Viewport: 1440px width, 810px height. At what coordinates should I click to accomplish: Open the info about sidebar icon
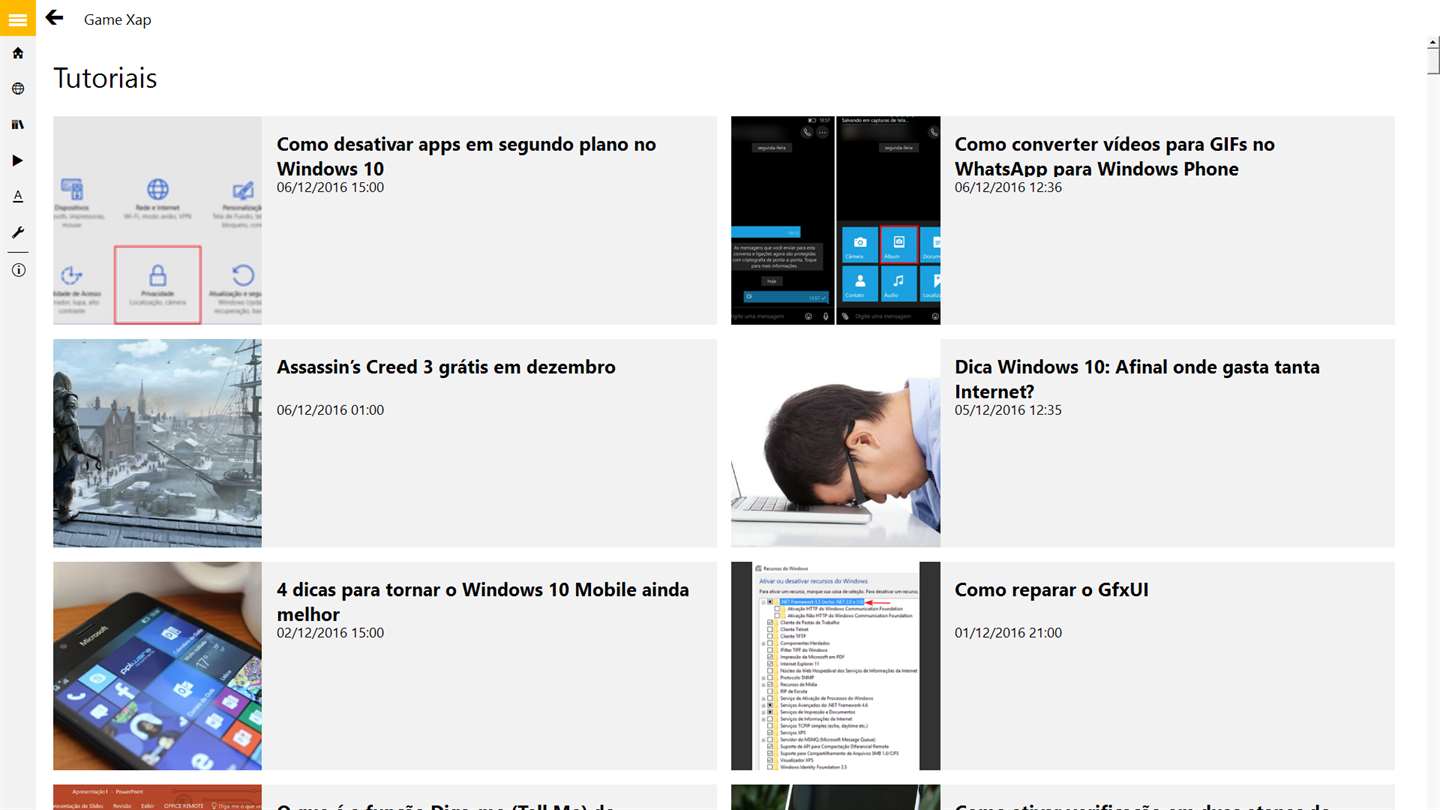point(18,270)
